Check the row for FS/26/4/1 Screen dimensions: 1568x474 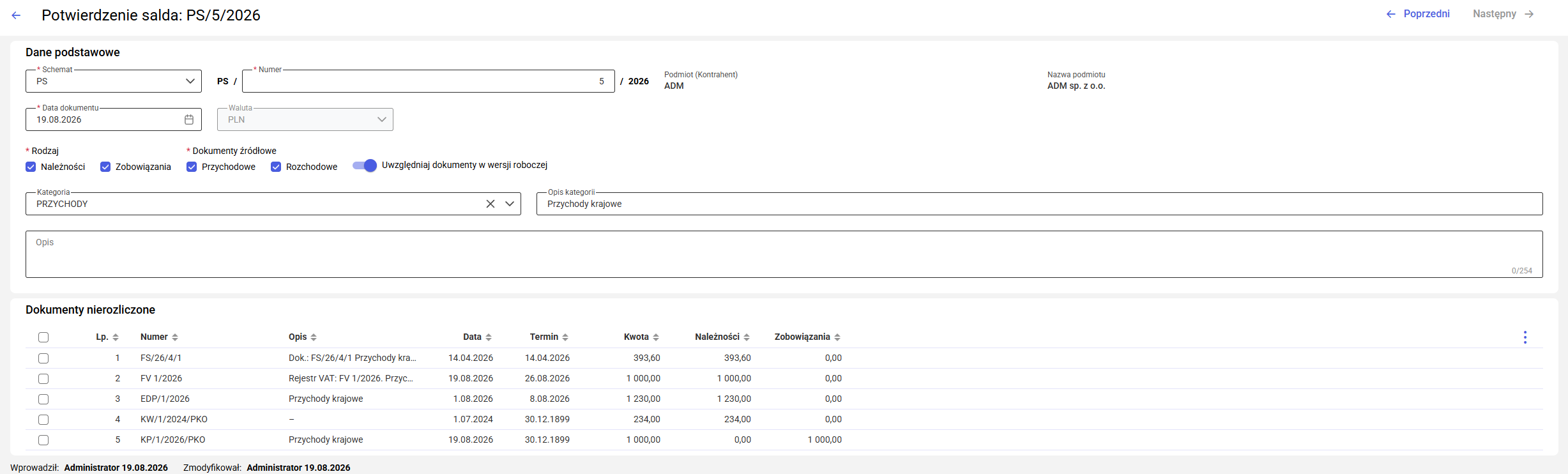[43, 358]
